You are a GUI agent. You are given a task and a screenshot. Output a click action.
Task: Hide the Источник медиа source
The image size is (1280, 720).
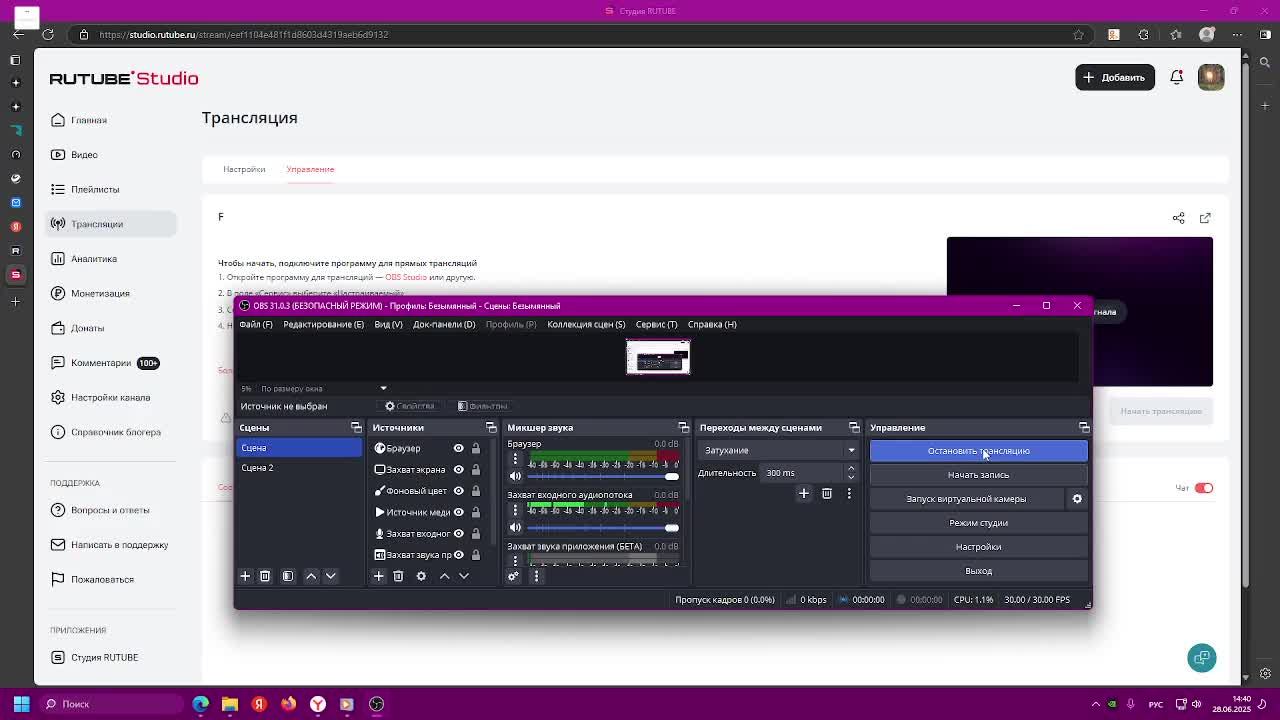coord(459,512)
